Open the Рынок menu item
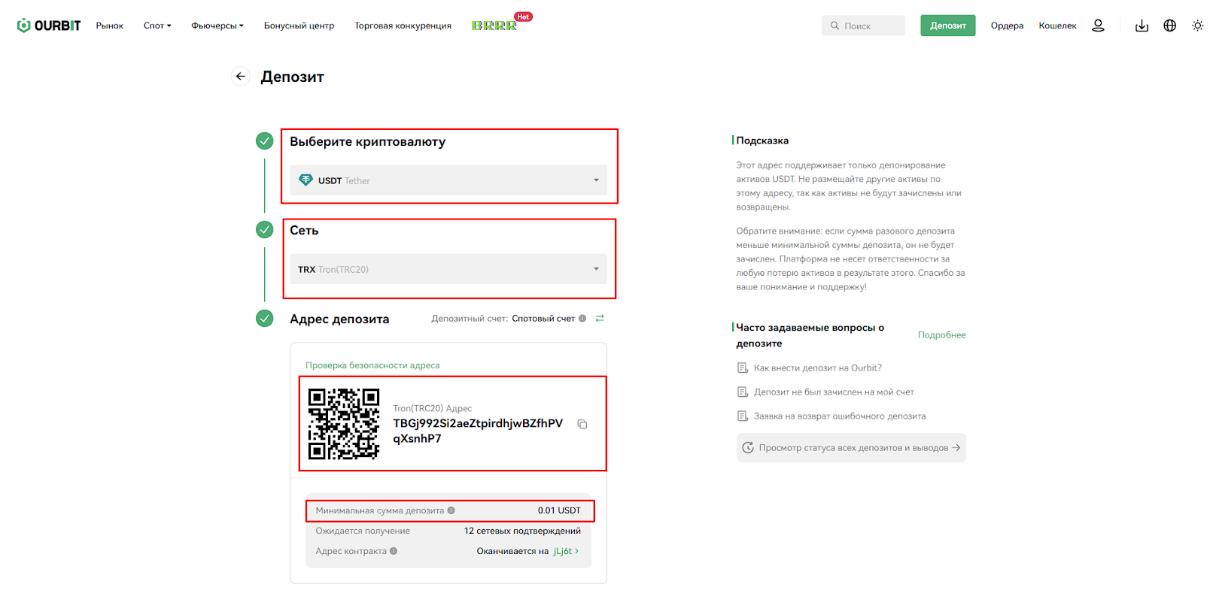This screenshot has height=595, width=1213. click(110, 26)
